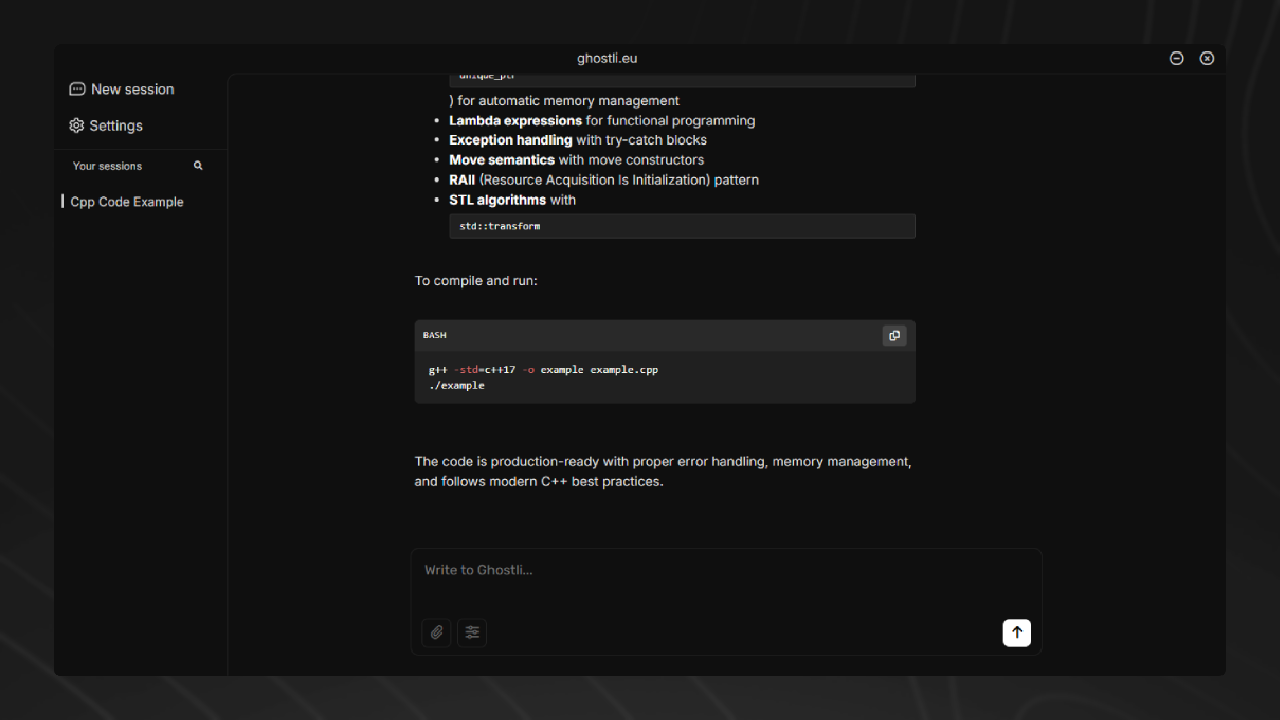The height and width of the screenshot is (720, 1280).
Task: Click the Your sessions section label
Action: tap(107, 165)
